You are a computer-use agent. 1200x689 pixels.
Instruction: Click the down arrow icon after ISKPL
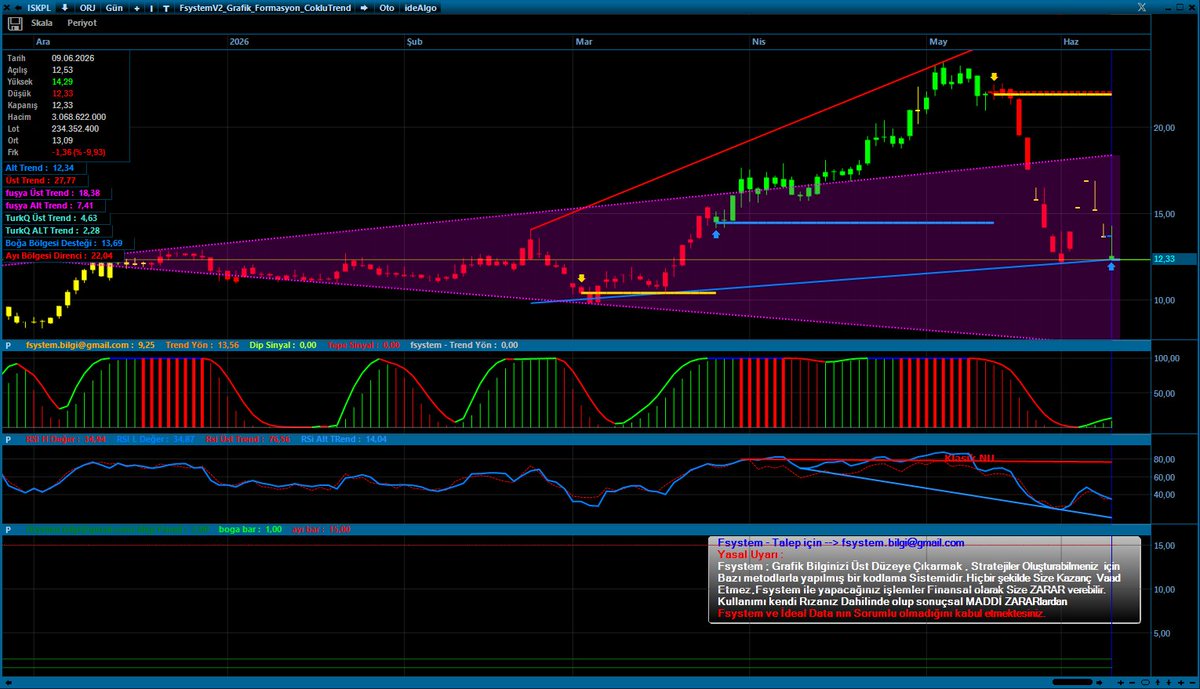65,8
